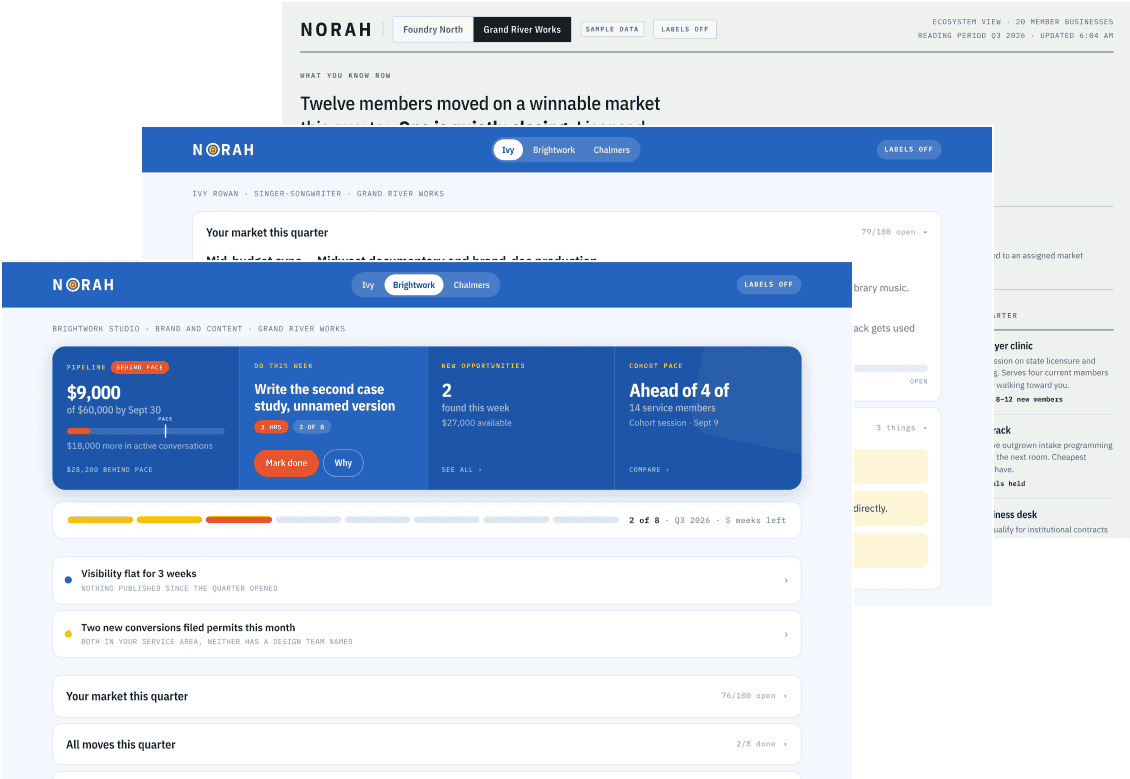Click the iness desk item in ecosystem window
This screenshot has width=1130, height=779.
click(1015, 515)
